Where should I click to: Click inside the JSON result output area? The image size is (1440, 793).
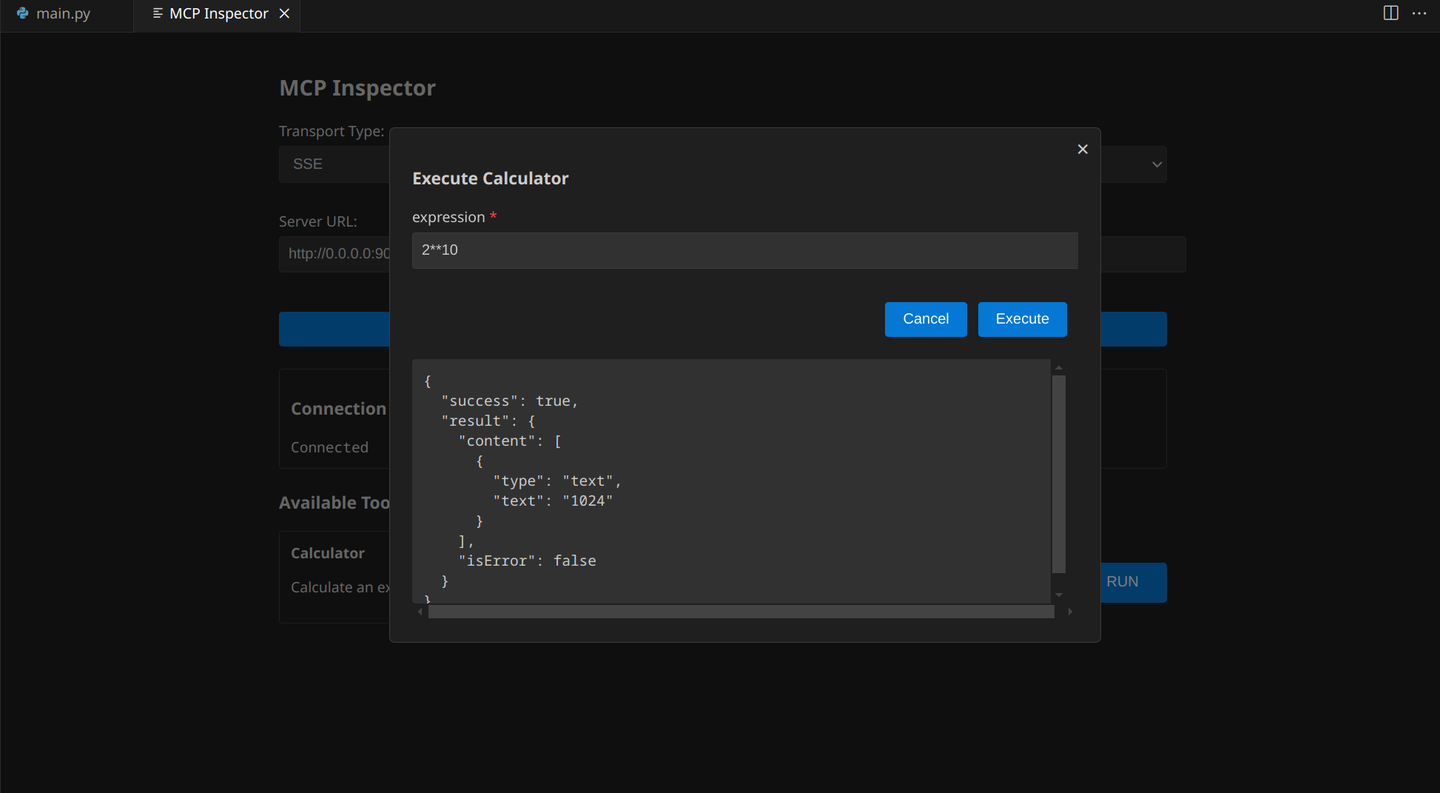coord(730,480)
